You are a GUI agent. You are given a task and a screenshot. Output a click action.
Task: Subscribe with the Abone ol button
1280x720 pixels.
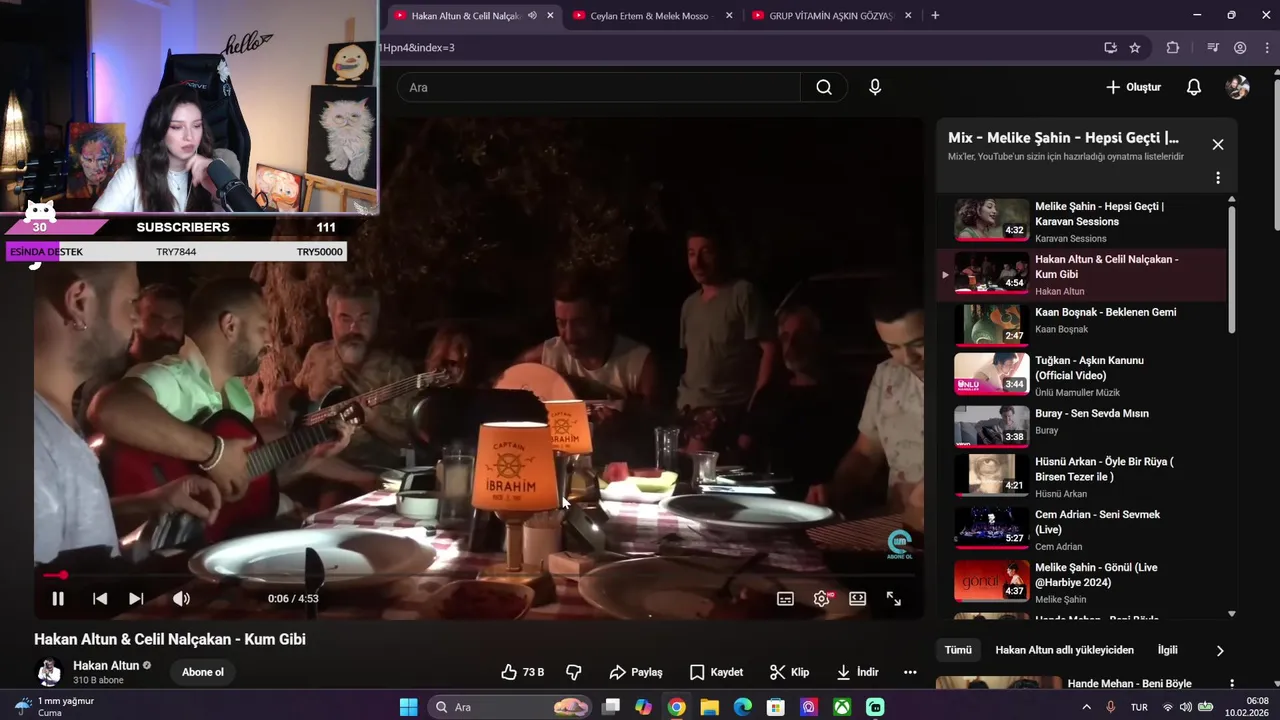203,672
